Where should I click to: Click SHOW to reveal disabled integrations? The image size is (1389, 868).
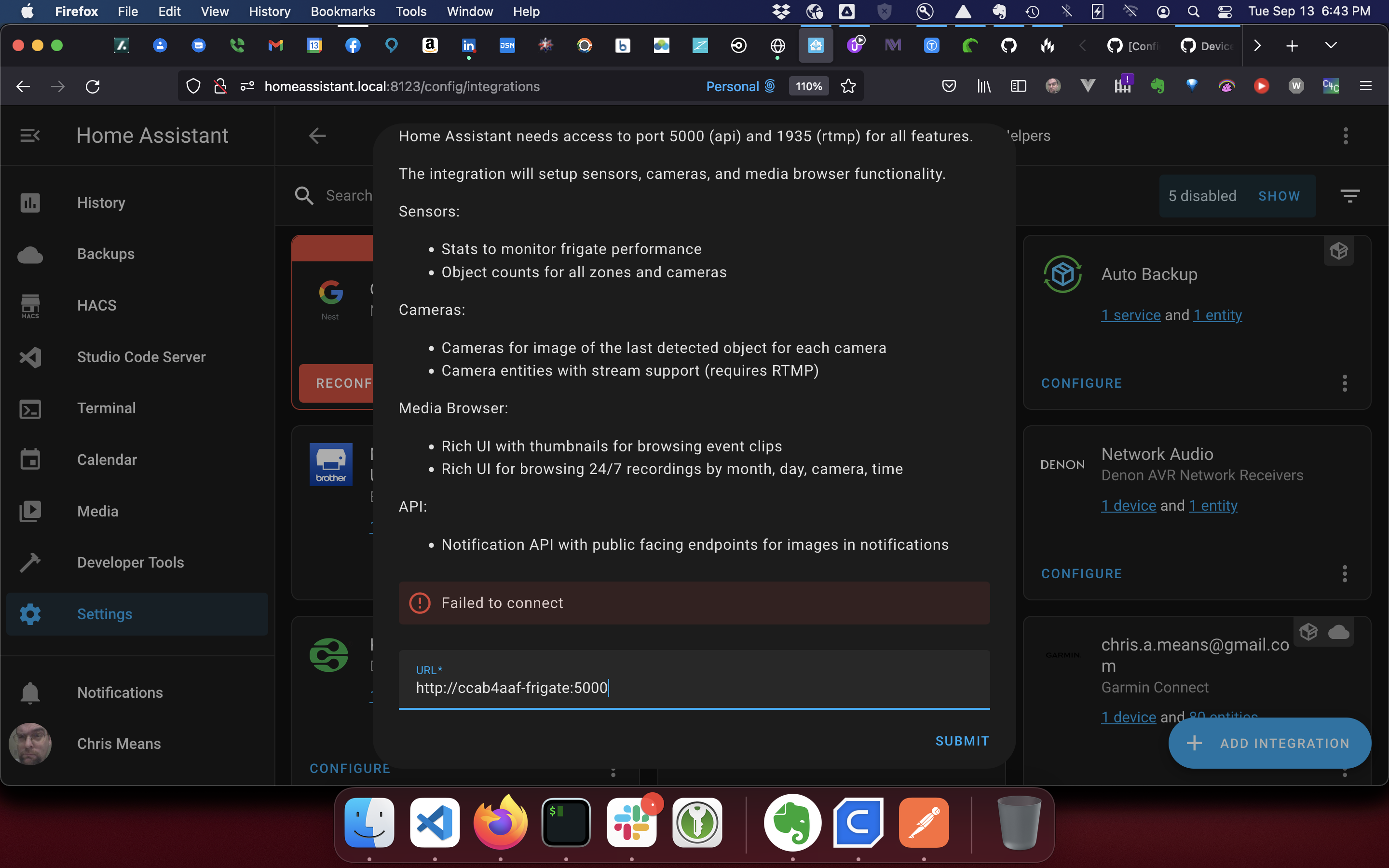pos(1280,196)
